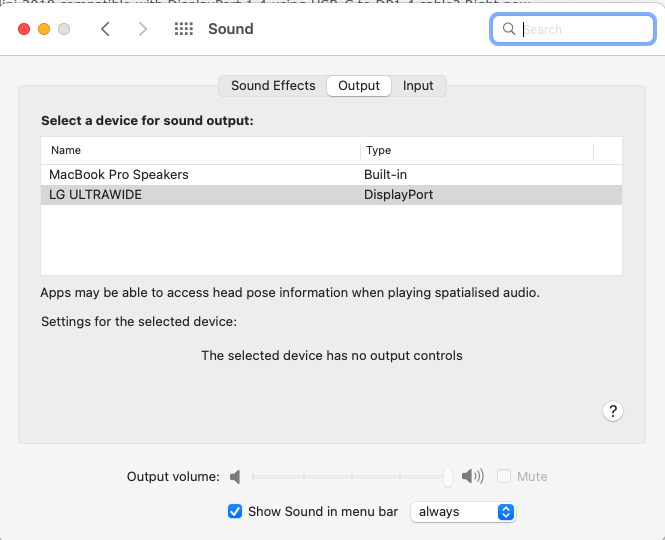Image resolution: width=665 pixels, height=540 pixels.
Task: Minimize the Sound window
Action: pos(44,29)
